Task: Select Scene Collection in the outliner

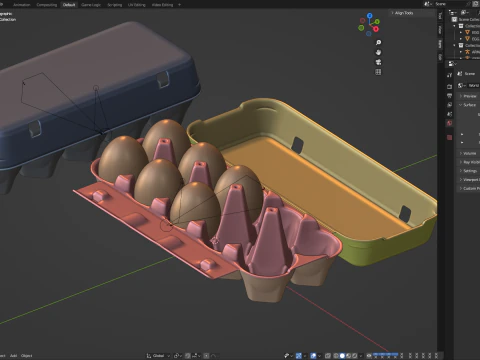Action: [x=467, y=20]
